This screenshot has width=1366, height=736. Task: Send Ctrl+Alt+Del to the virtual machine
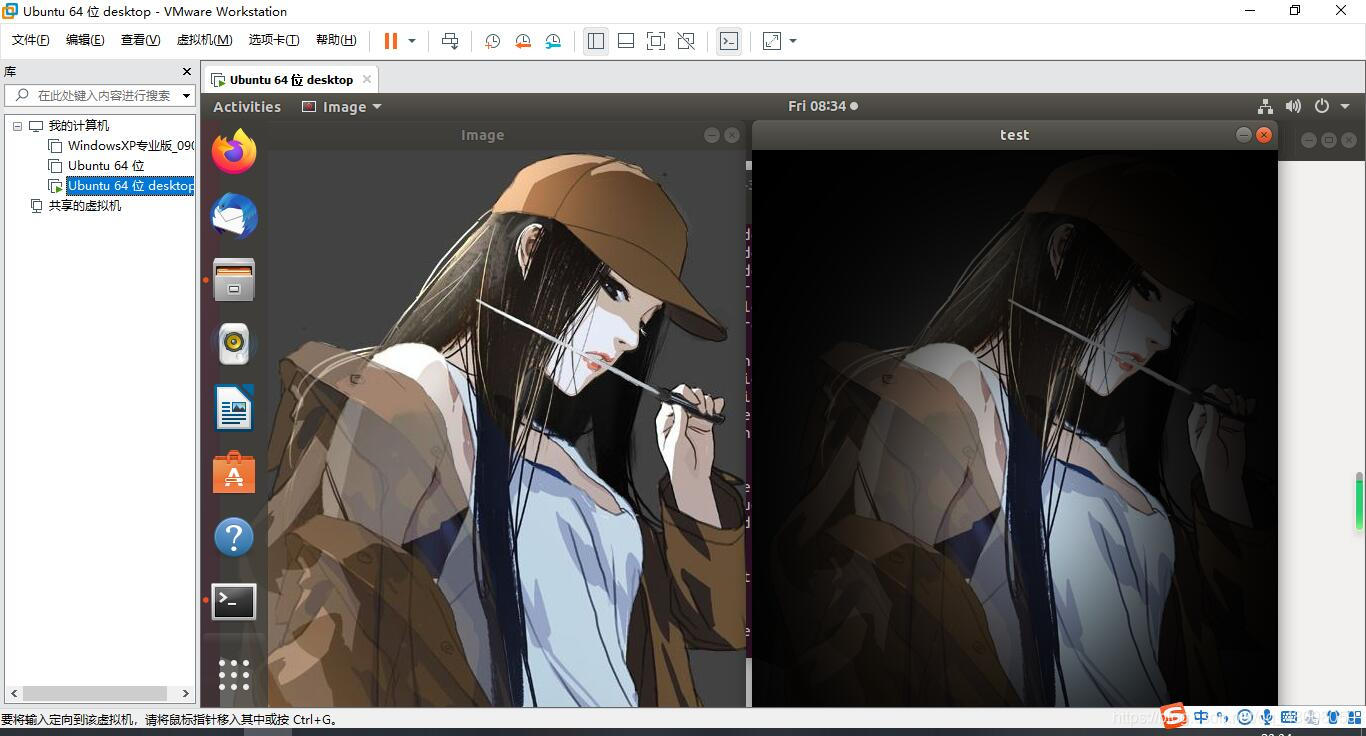tap(450, 41)
